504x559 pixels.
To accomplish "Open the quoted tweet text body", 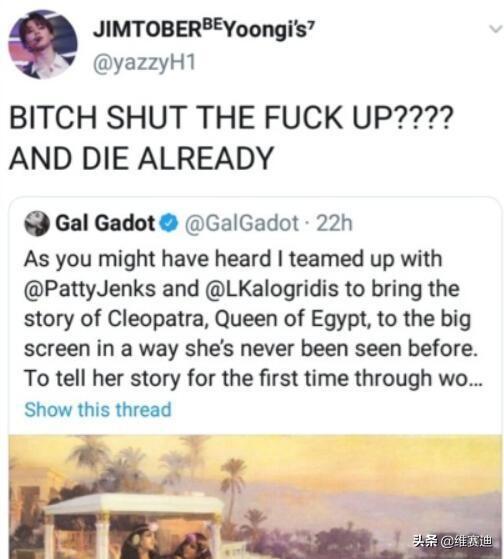I will click(x=253, y=319).
